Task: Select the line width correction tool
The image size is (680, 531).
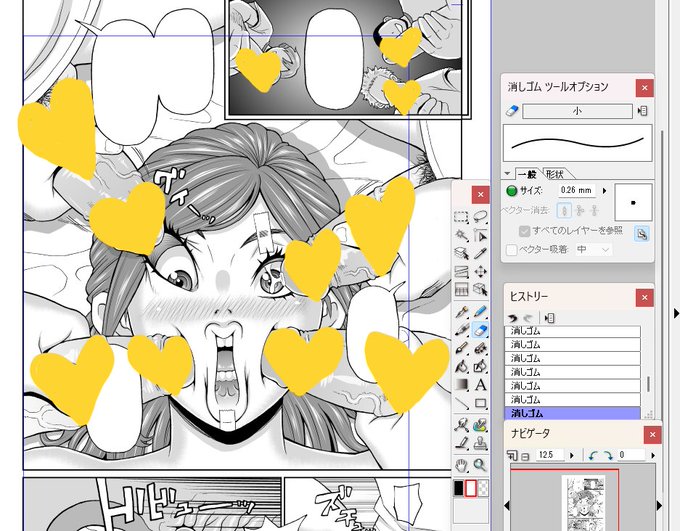Action: coord(461,443)
